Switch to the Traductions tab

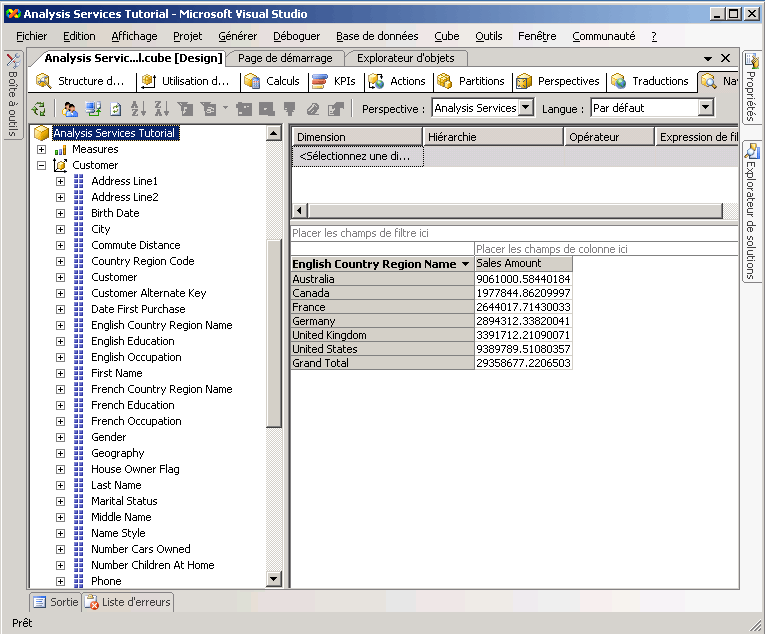click(650, 81)
